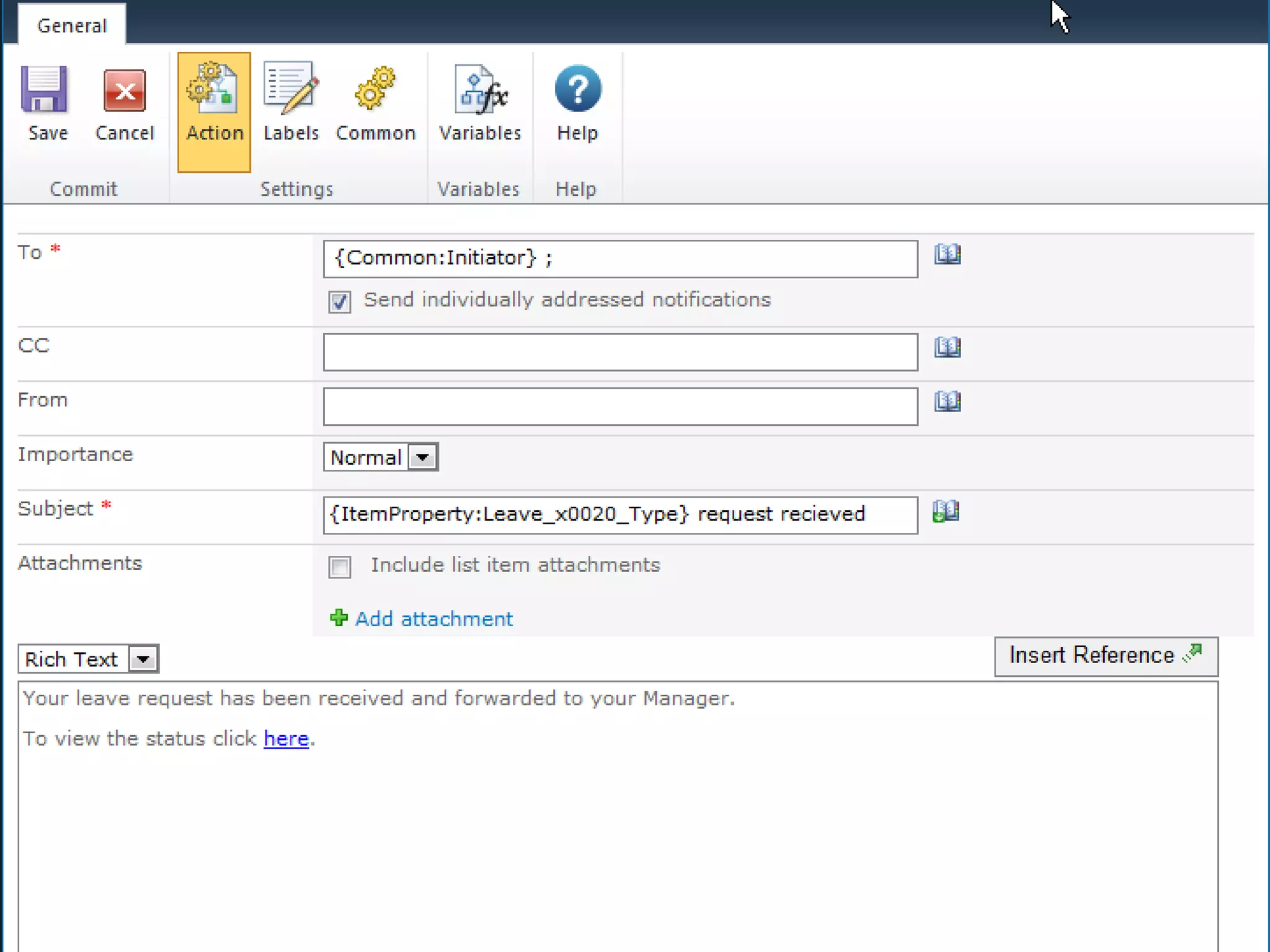Open address book lookup for To field
The height and width of the screenshot is (952, 1270).
click(947, 254)
